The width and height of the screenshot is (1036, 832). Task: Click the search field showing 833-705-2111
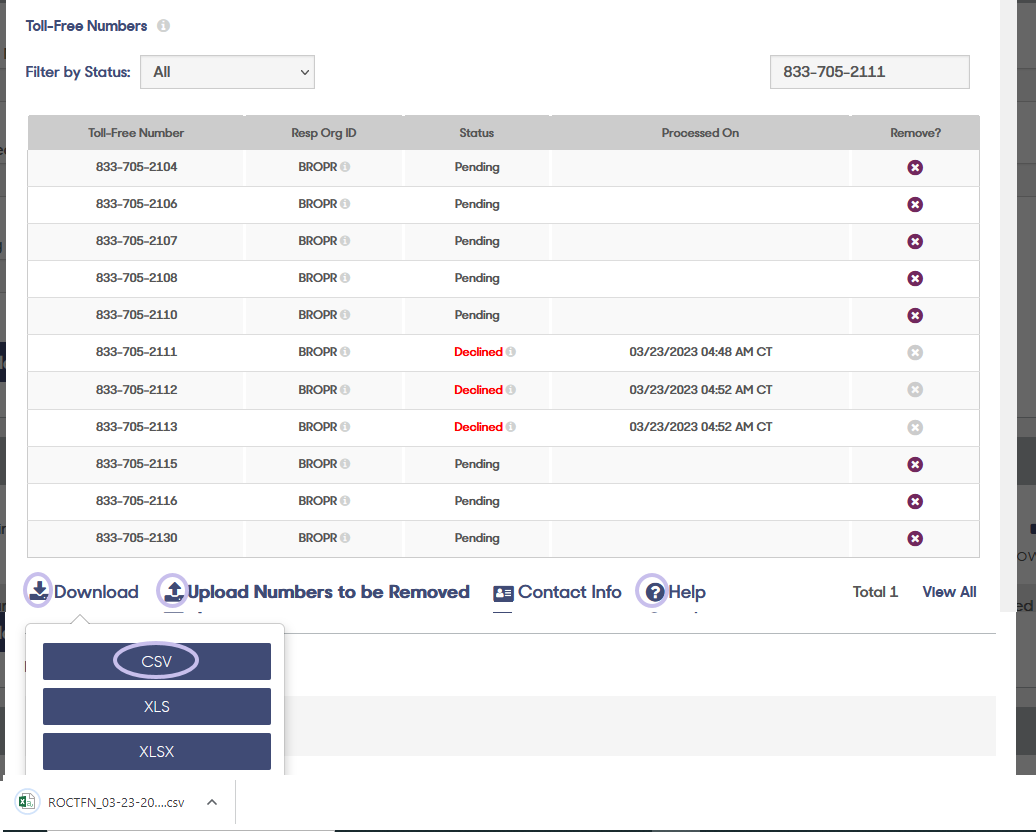[x=868, y=71]
